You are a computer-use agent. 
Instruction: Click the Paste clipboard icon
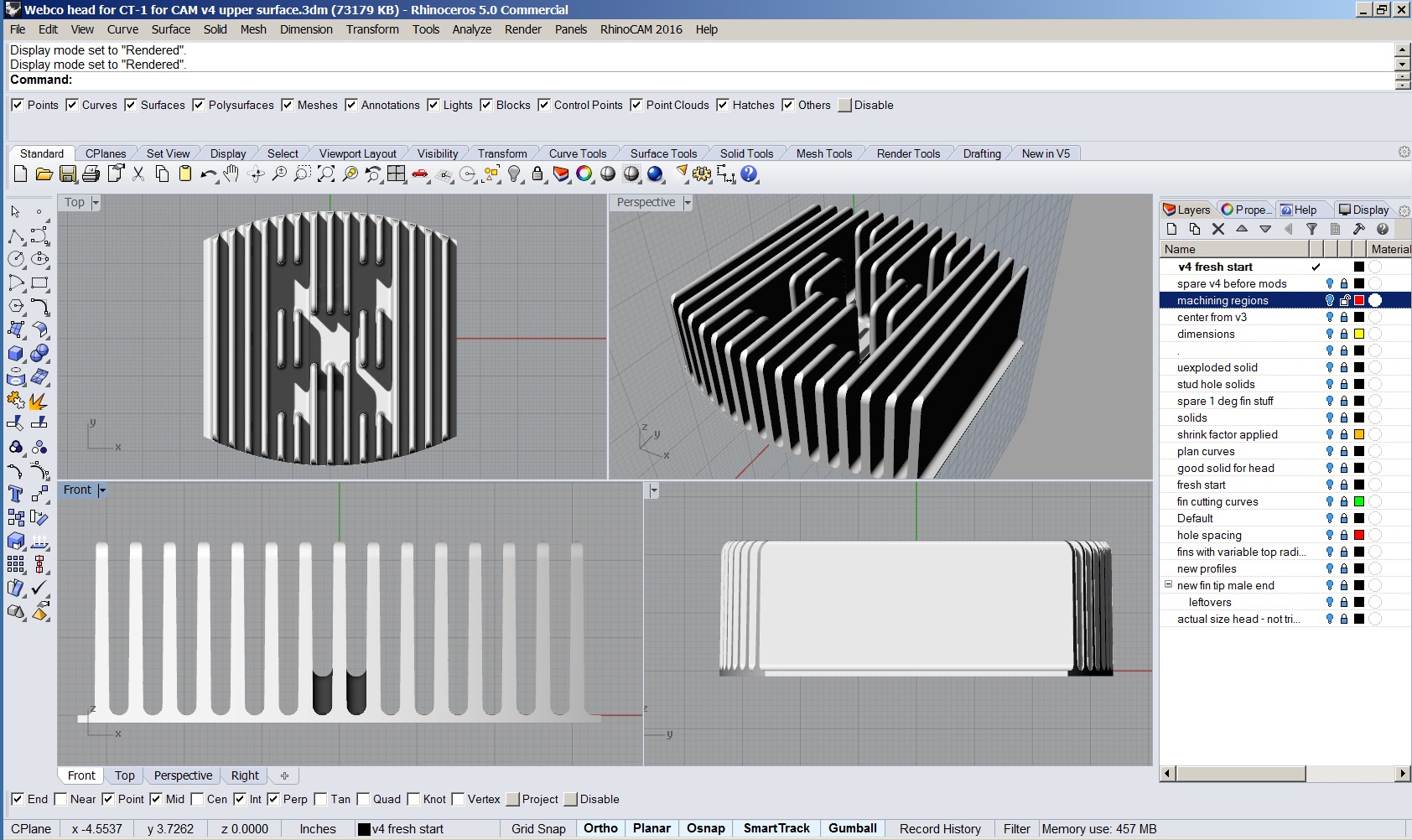click(185, 174)
